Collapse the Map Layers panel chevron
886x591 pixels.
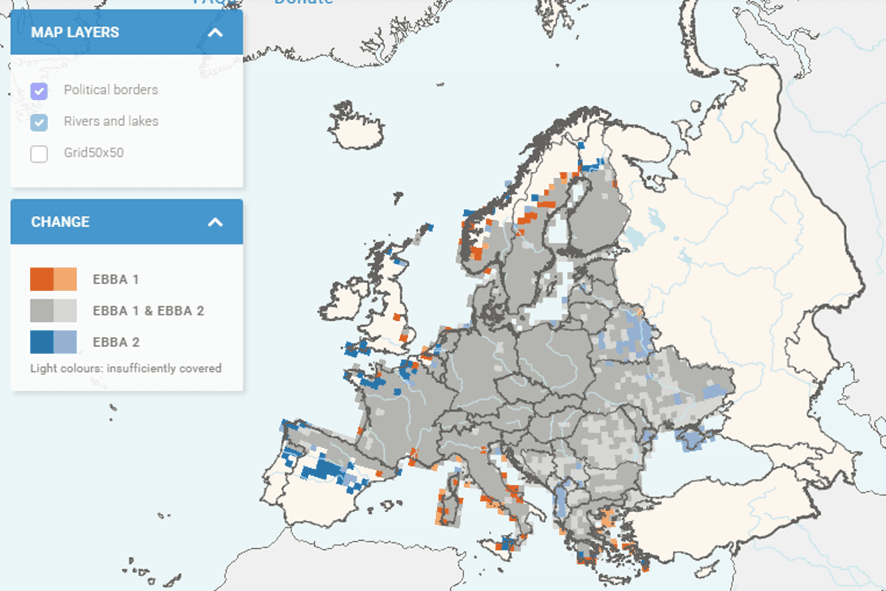click(215, 33)
